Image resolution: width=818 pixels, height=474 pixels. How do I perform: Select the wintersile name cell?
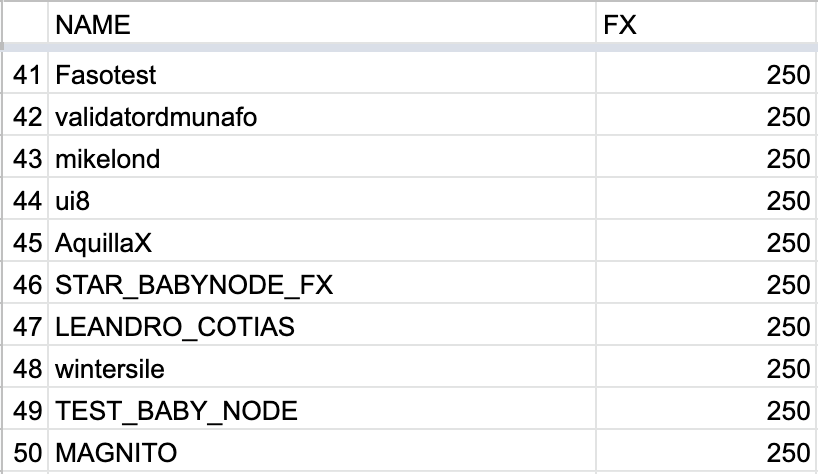pos(321,367)
